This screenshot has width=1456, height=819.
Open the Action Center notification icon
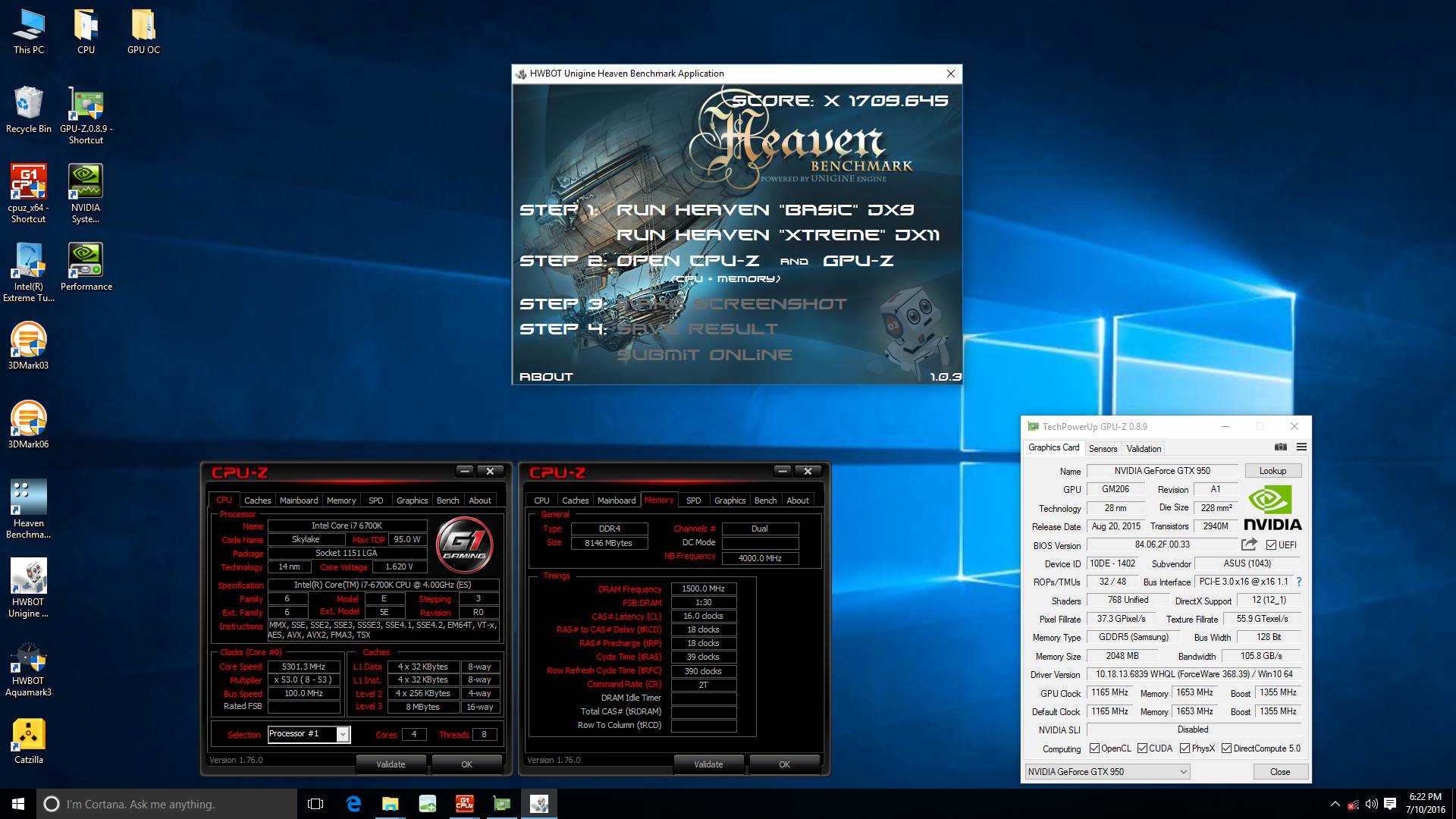point(1390,804)
